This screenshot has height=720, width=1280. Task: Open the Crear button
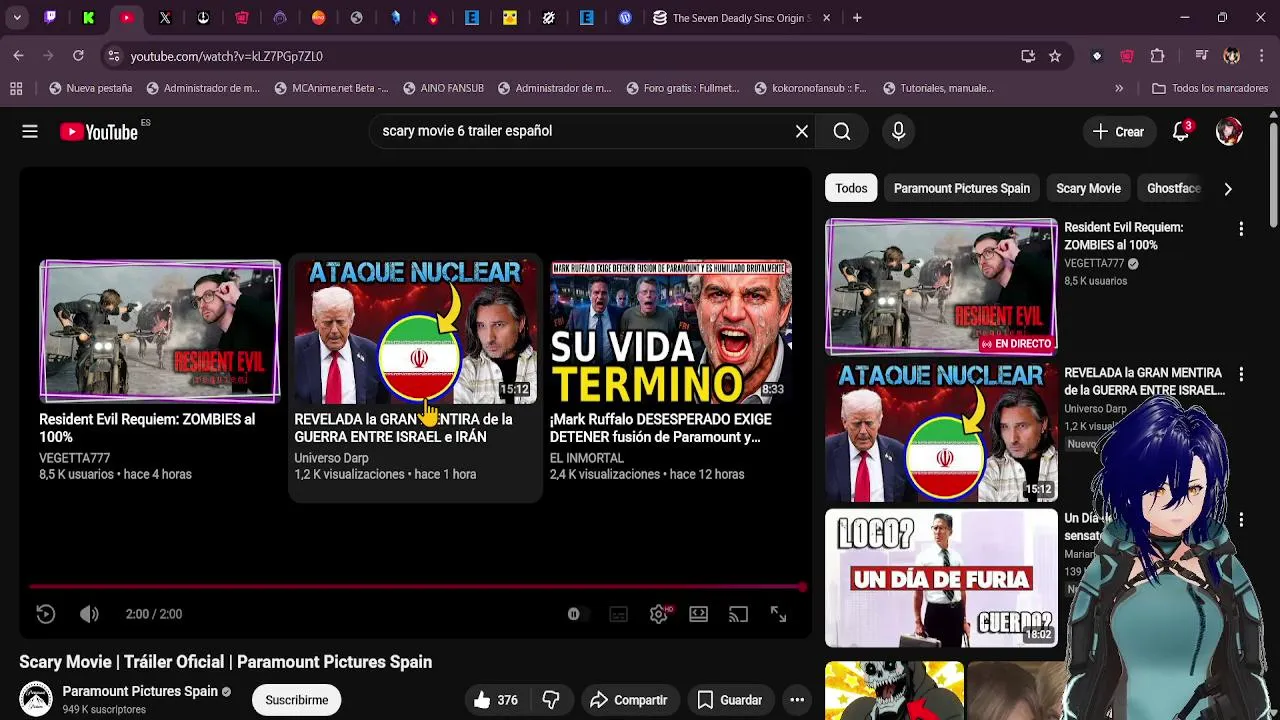[1118, 131]
